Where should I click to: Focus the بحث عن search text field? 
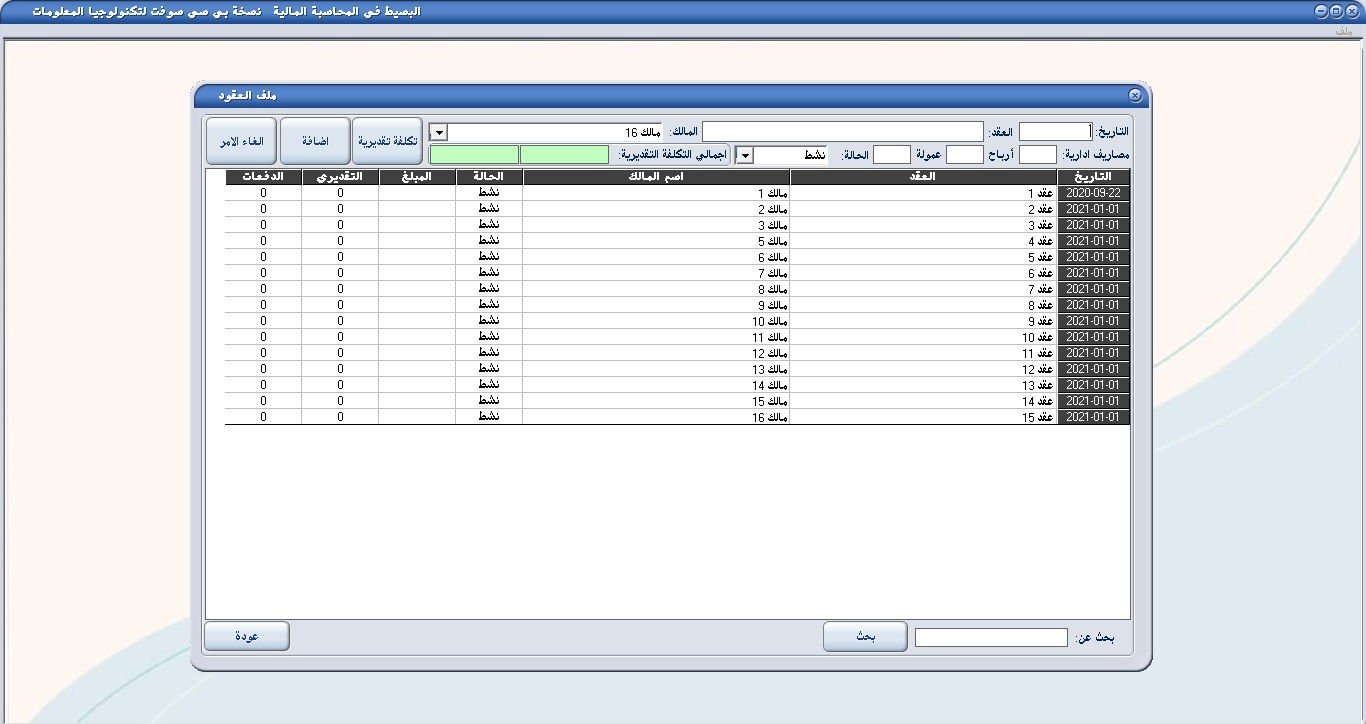(x=991, y=638)
